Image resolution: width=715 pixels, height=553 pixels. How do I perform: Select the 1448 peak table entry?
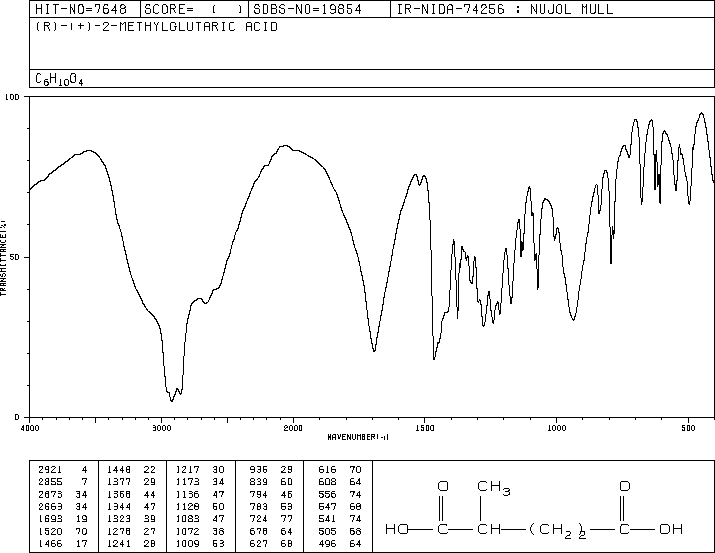pos(131,470)
